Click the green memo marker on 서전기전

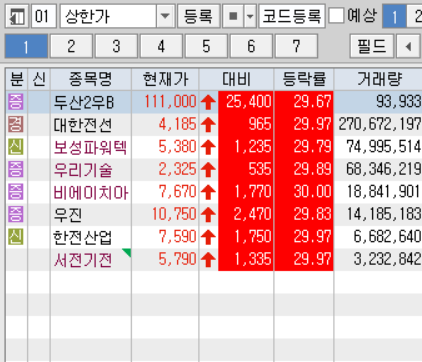pyautogui.click(x=127, y=252)
